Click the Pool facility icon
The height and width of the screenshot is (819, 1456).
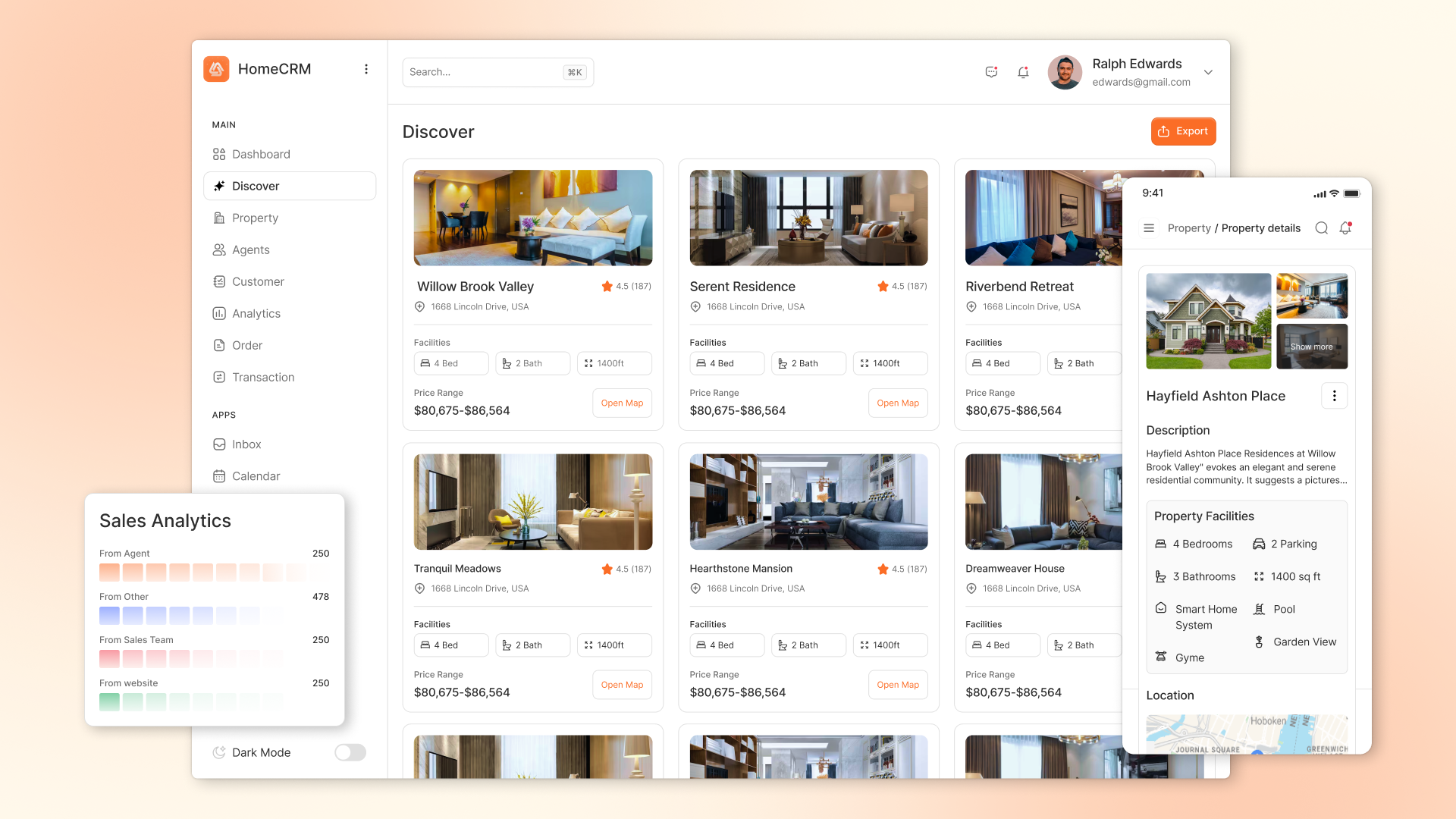coord(1259,609)
